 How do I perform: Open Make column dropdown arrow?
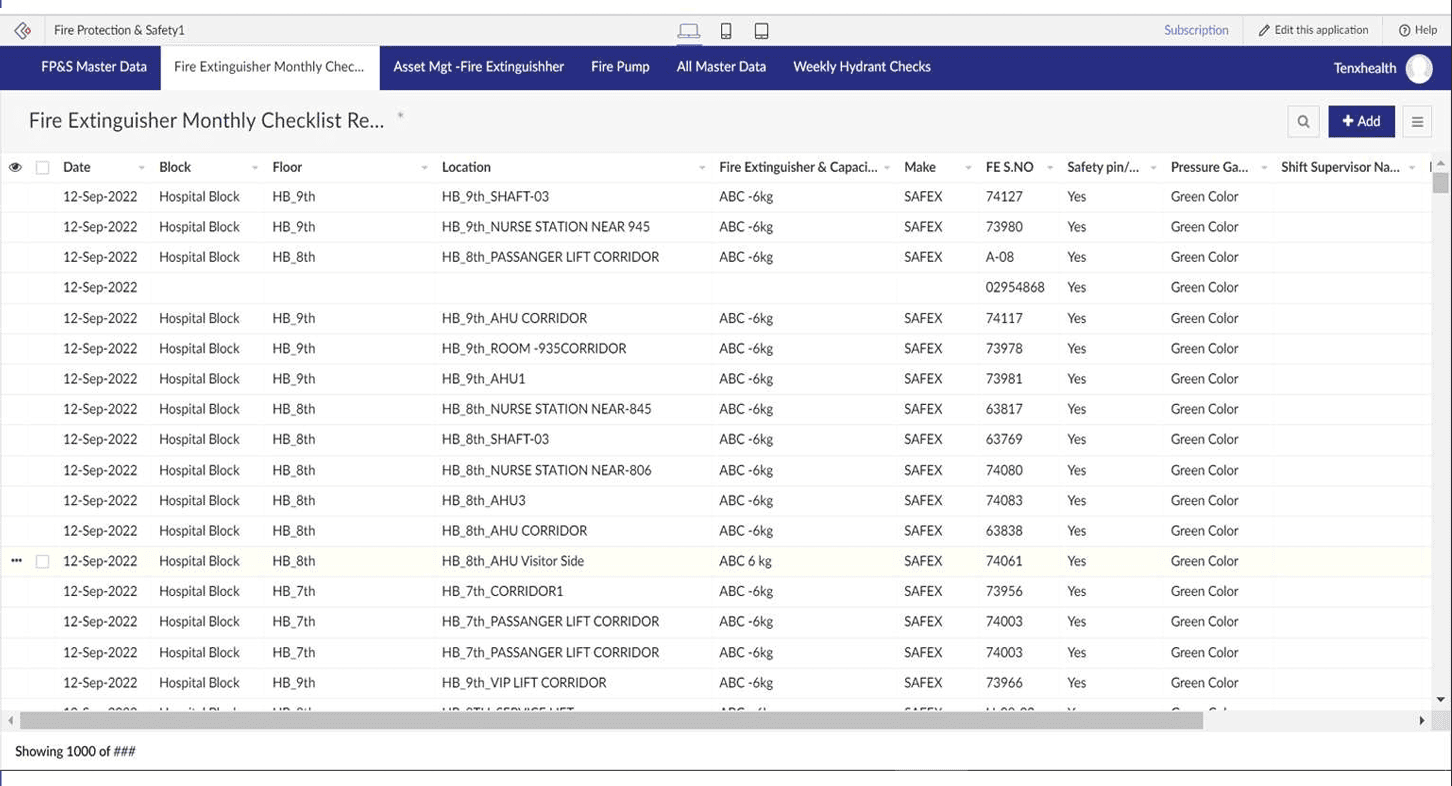pyautogui.click(x=968, y=168)
